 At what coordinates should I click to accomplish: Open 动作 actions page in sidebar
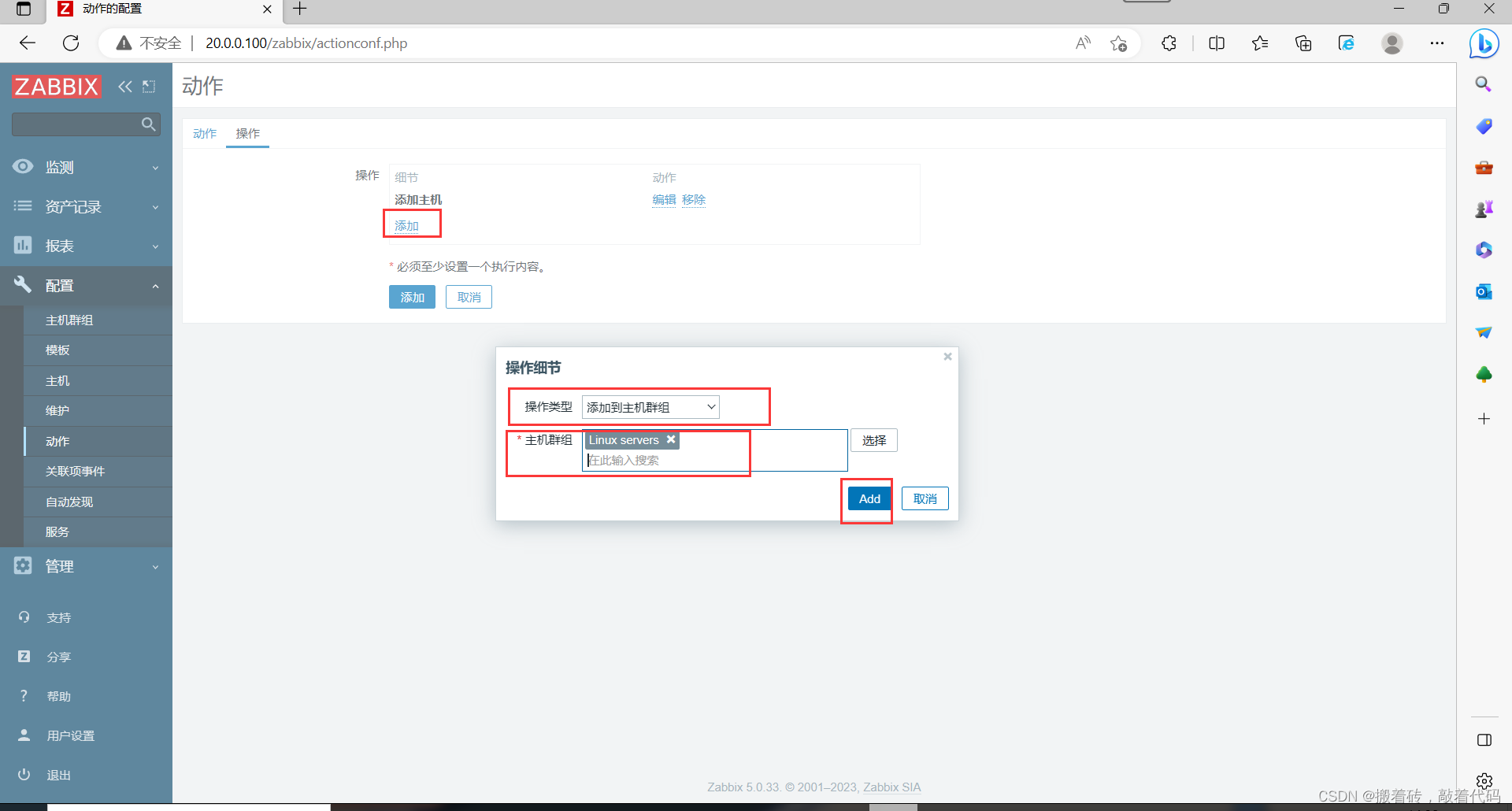point(57,441)
